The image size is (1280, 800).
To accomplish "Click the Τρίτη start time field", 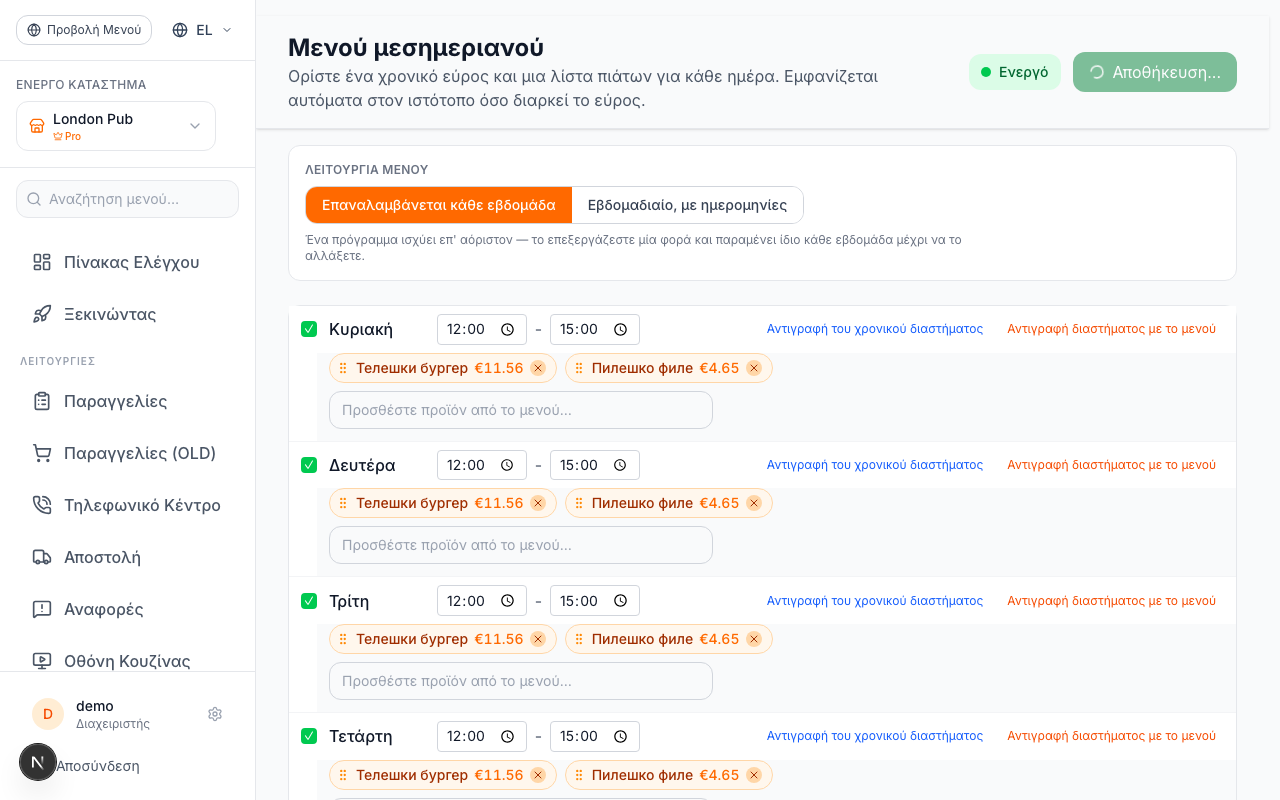I will 482,601.
